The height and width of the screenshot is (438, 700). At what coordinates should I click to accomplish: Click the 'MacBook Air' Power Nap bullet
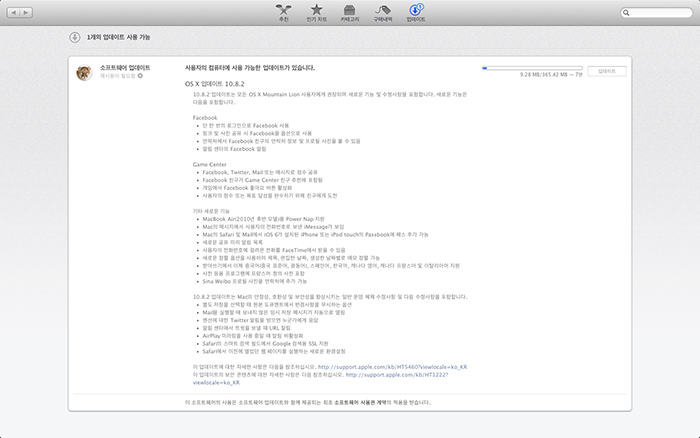[x=263, y=219]
